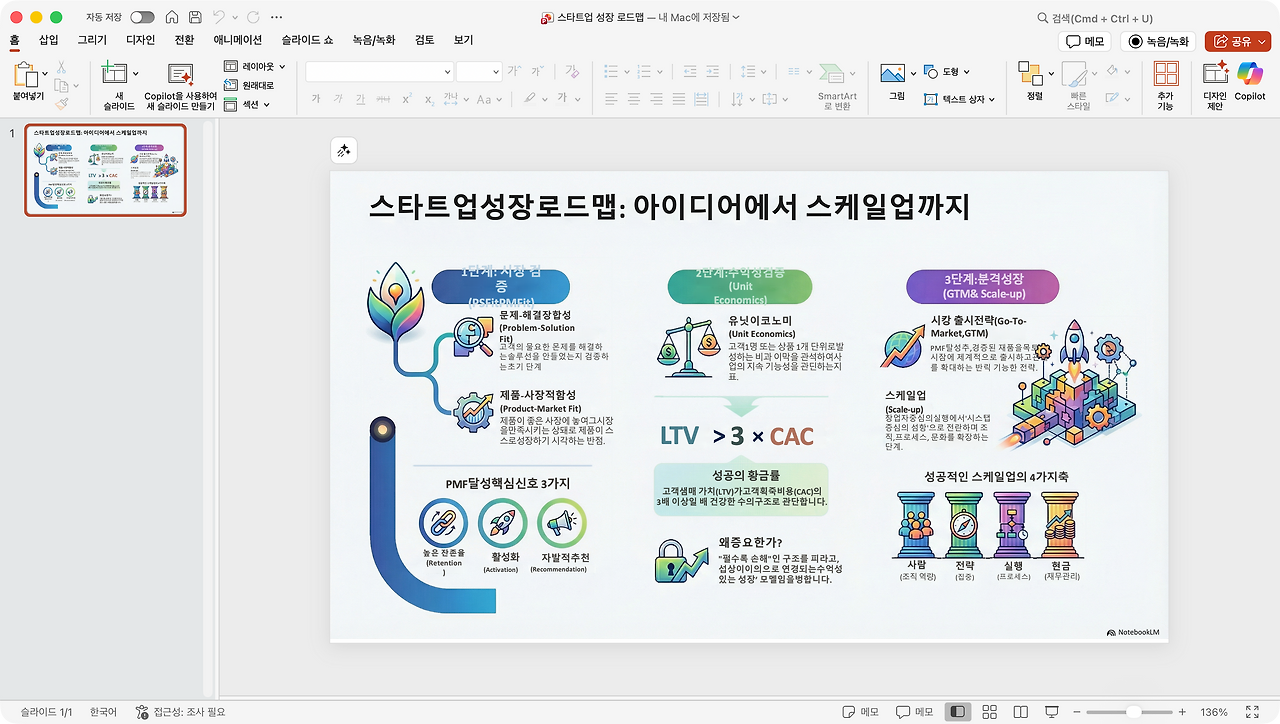Start slide show from status bar icon
Viewport: 1280px width, 724px height.
[1051, 712]
